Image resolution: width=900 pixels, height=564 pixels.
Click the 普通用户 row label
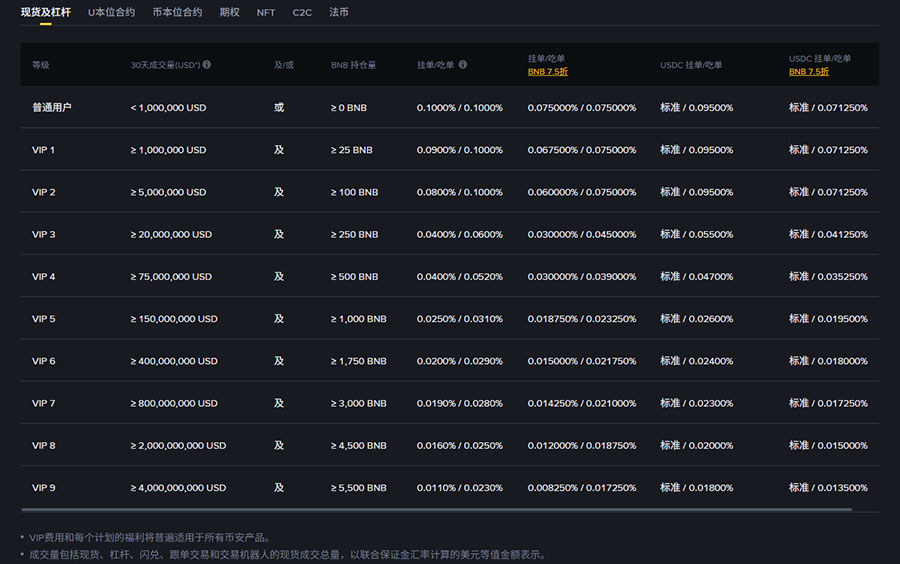click(52, 107)
